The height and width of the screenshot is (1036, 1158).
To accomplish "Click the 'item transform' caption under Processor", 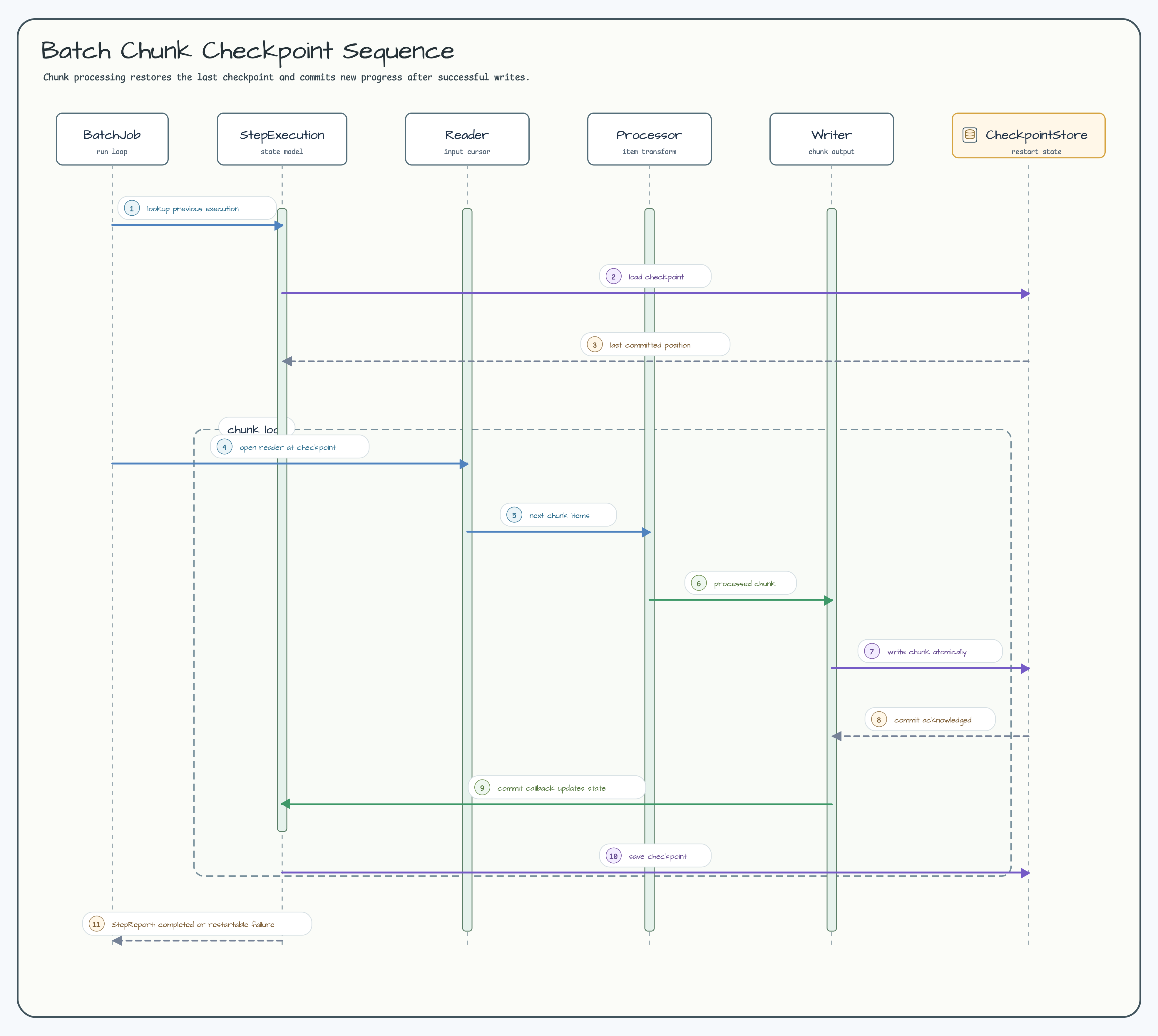I will (649, 152).
